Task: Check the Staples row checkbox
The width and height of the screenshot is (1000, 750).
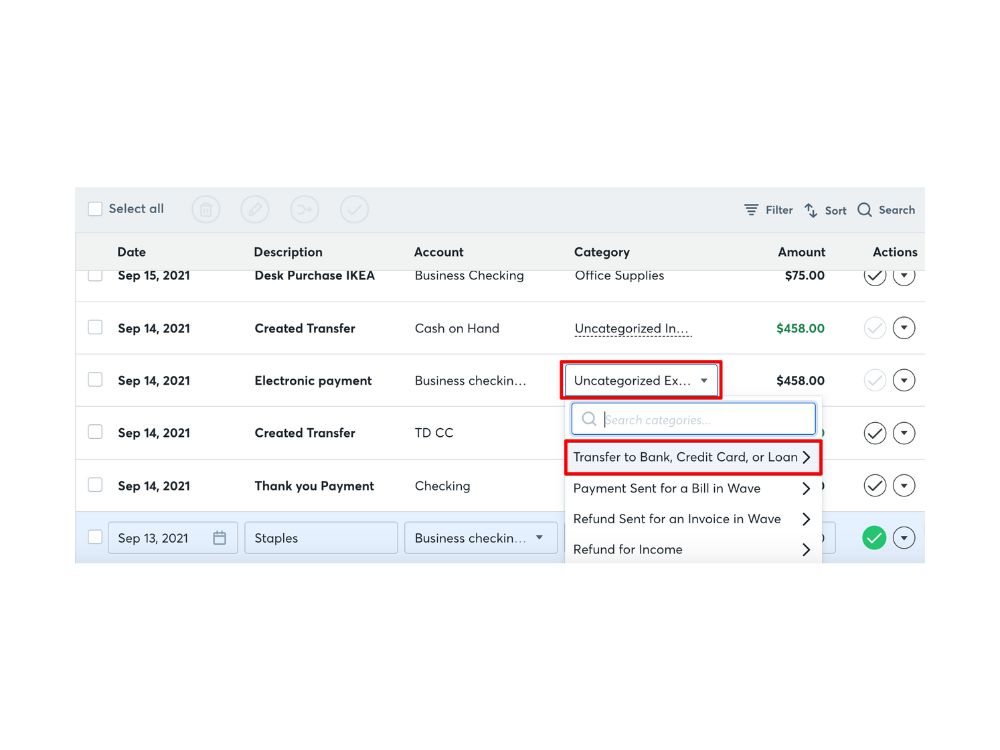Action: [95, 537]
